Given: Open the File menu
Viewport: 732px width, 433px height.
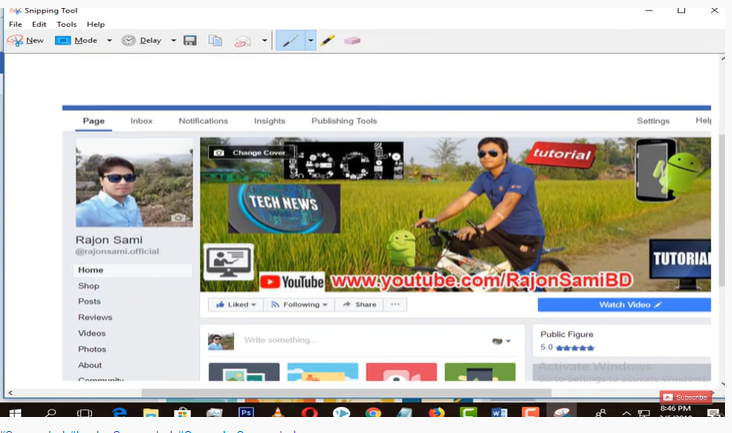Looking at the screenshot, I should 15,24.
